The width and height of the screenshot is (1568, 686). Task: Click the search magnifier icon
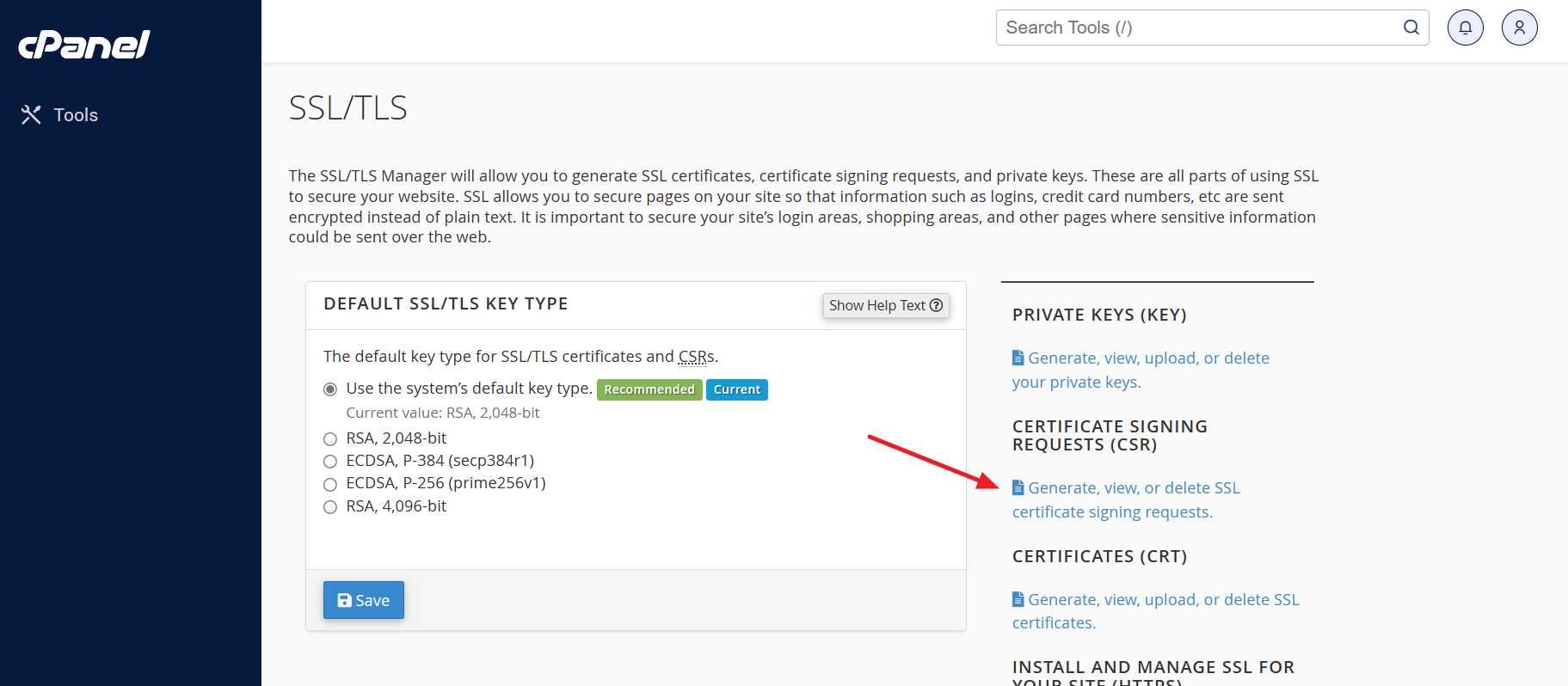point(1411,28)
